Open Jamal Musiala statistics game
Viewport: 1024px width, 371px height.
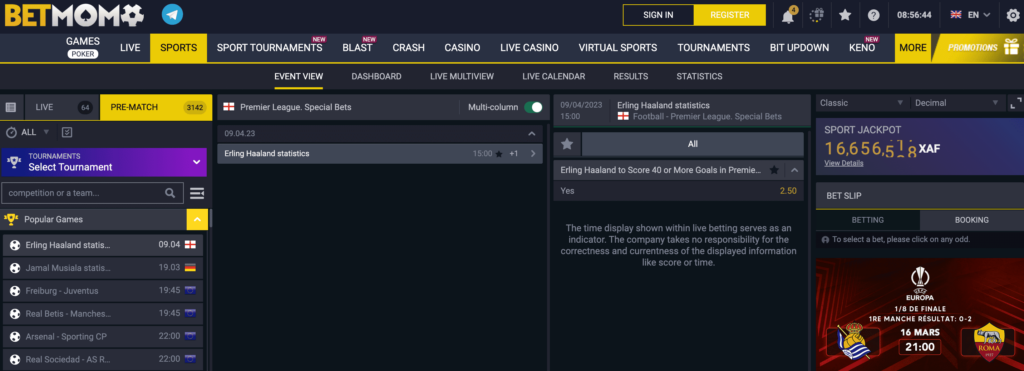pyautogui.click(x=103, y=268)
